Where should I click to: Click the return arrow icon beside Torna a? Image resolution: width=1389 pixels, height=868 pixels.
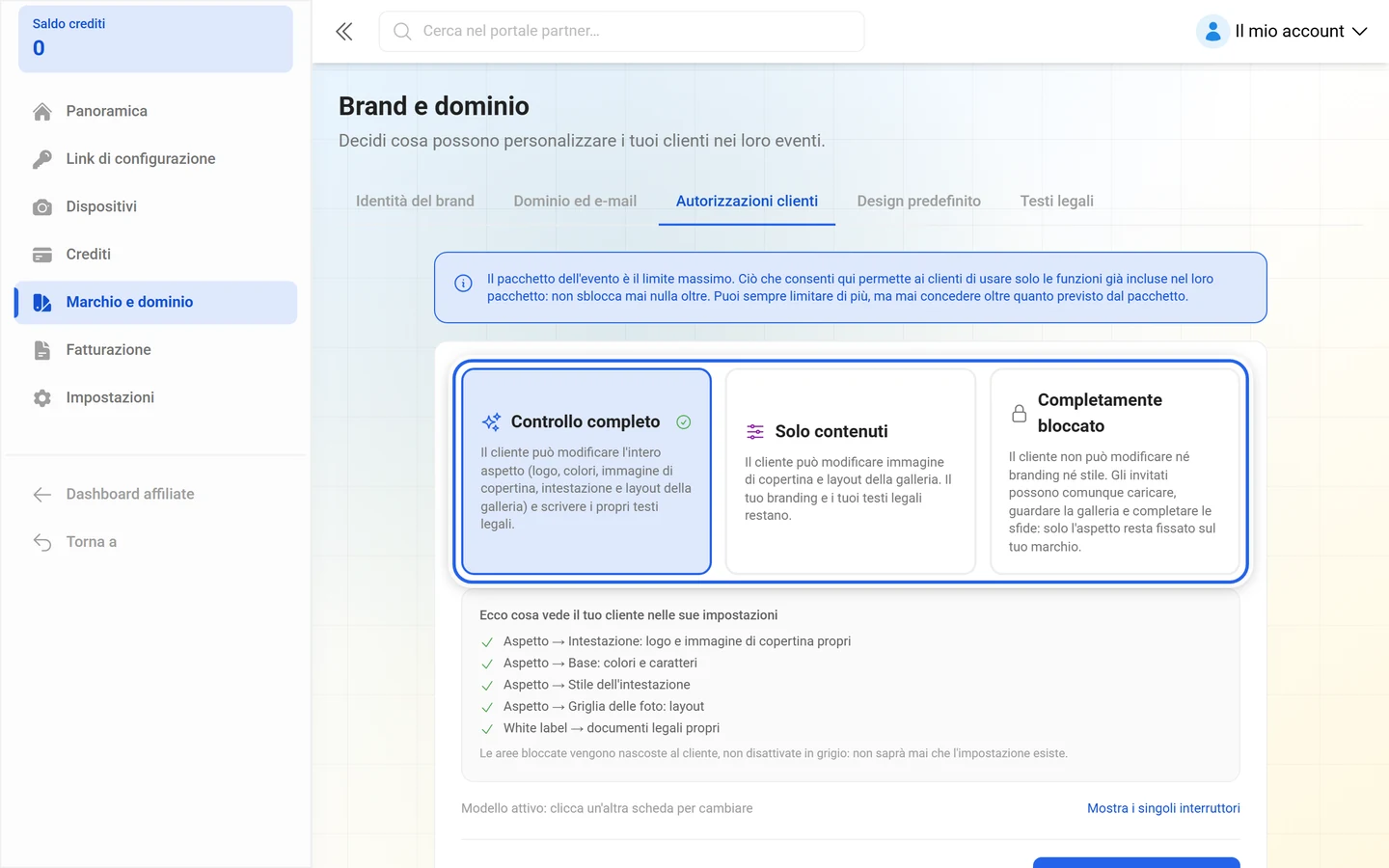(42, 542)
